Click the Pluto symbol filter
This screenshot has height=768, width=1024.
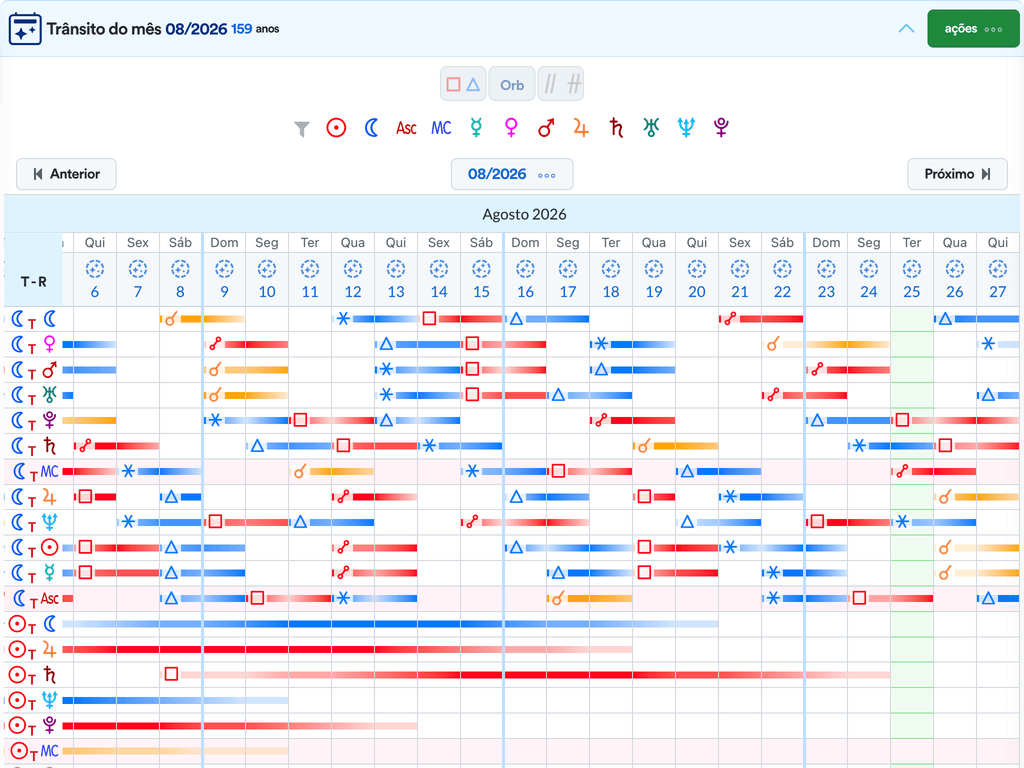coord(721,127)
